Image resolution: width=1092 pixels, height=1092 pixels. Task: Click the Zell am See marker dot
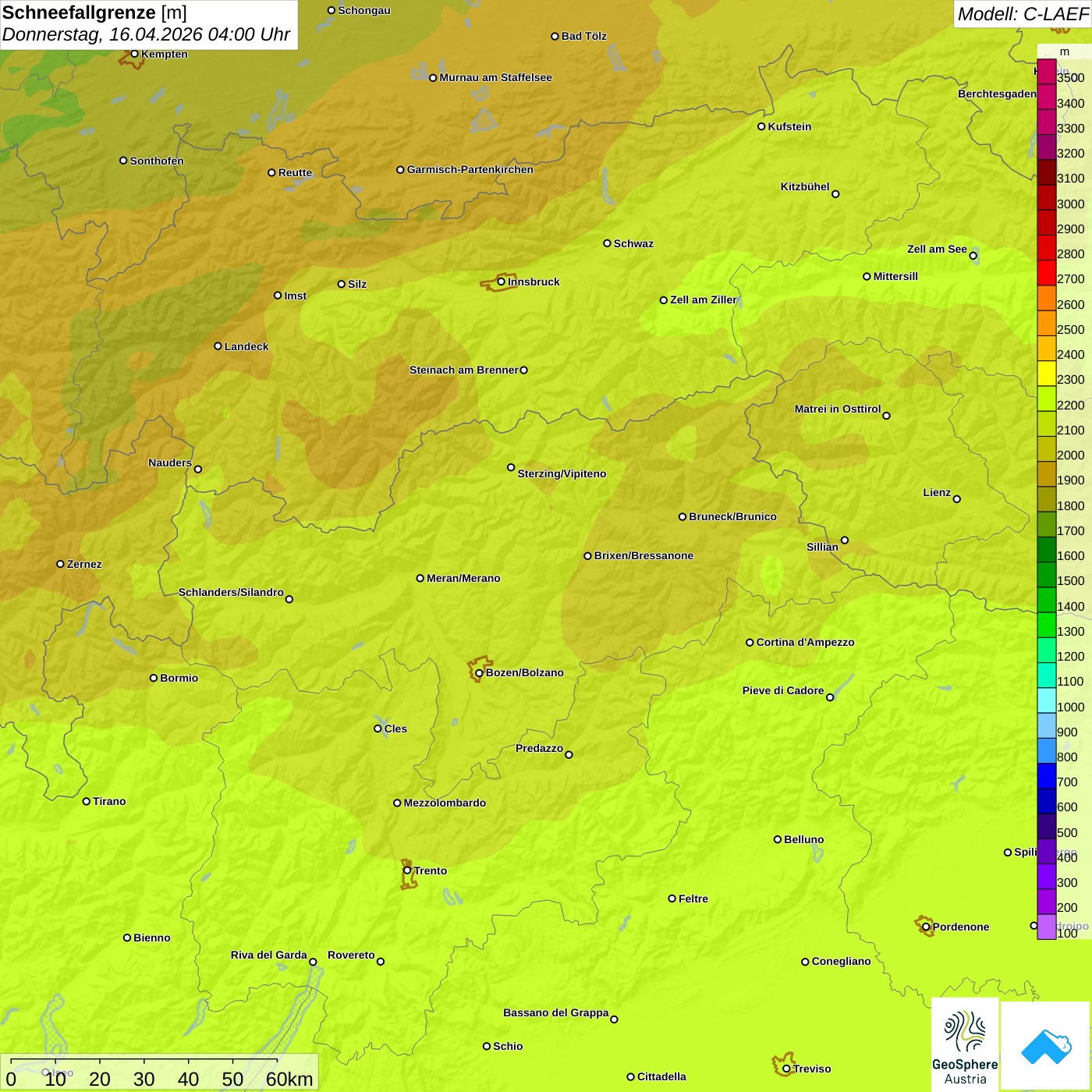click(x=973, y=256)
